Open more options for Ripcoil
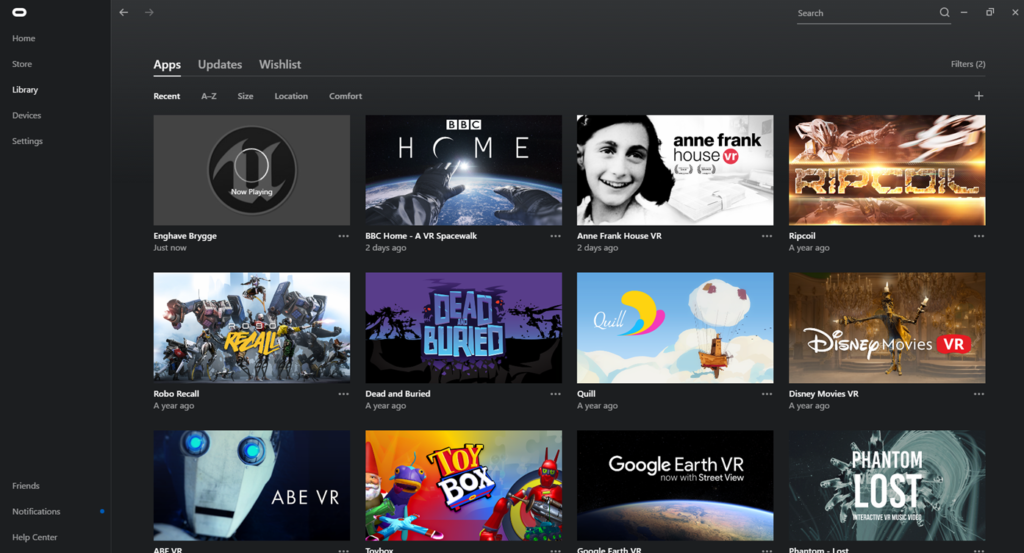Screen dimensions: 1024x553 point(978,236)
